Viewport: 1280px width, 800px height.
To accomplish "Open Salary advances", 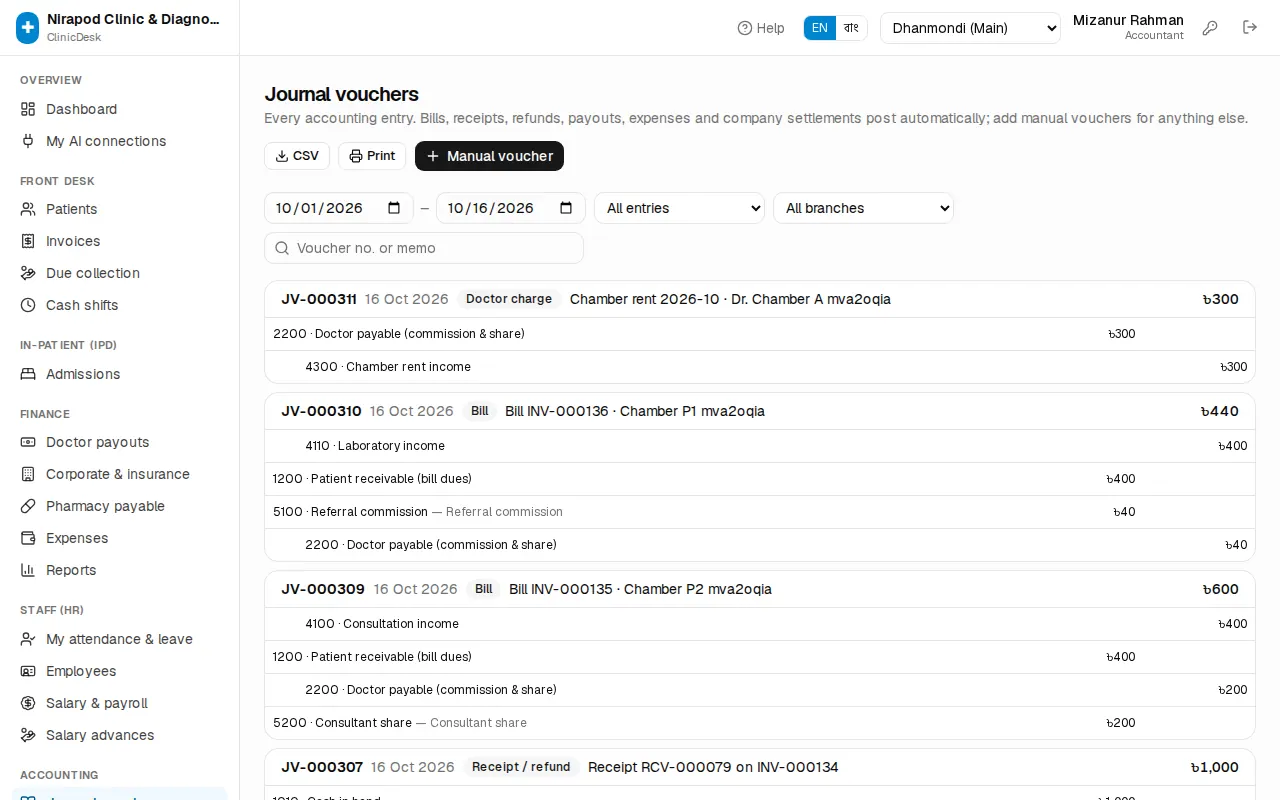I will (120, 735).
